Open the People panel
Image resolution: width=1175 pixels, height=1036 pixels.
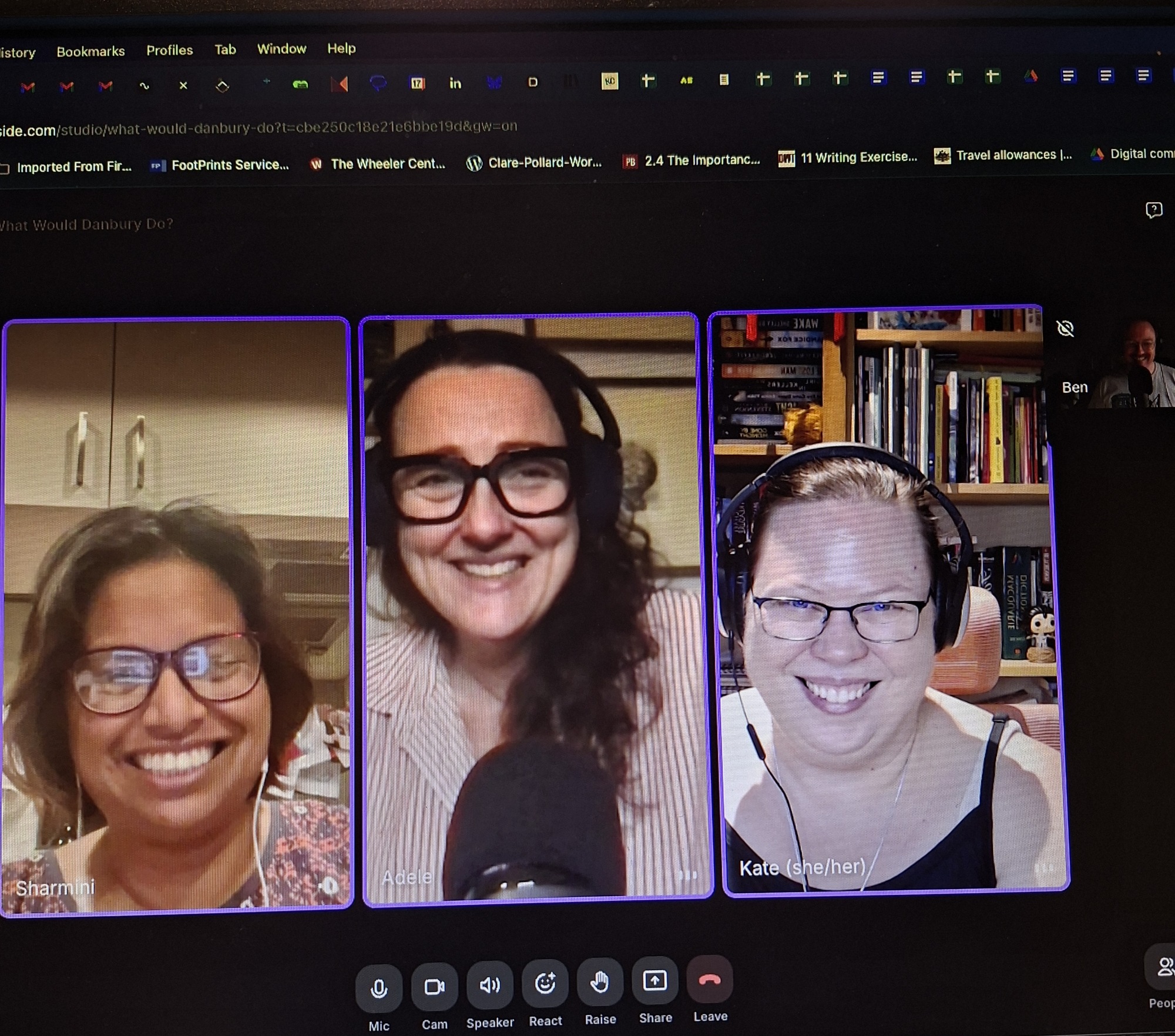[1164, 967]
